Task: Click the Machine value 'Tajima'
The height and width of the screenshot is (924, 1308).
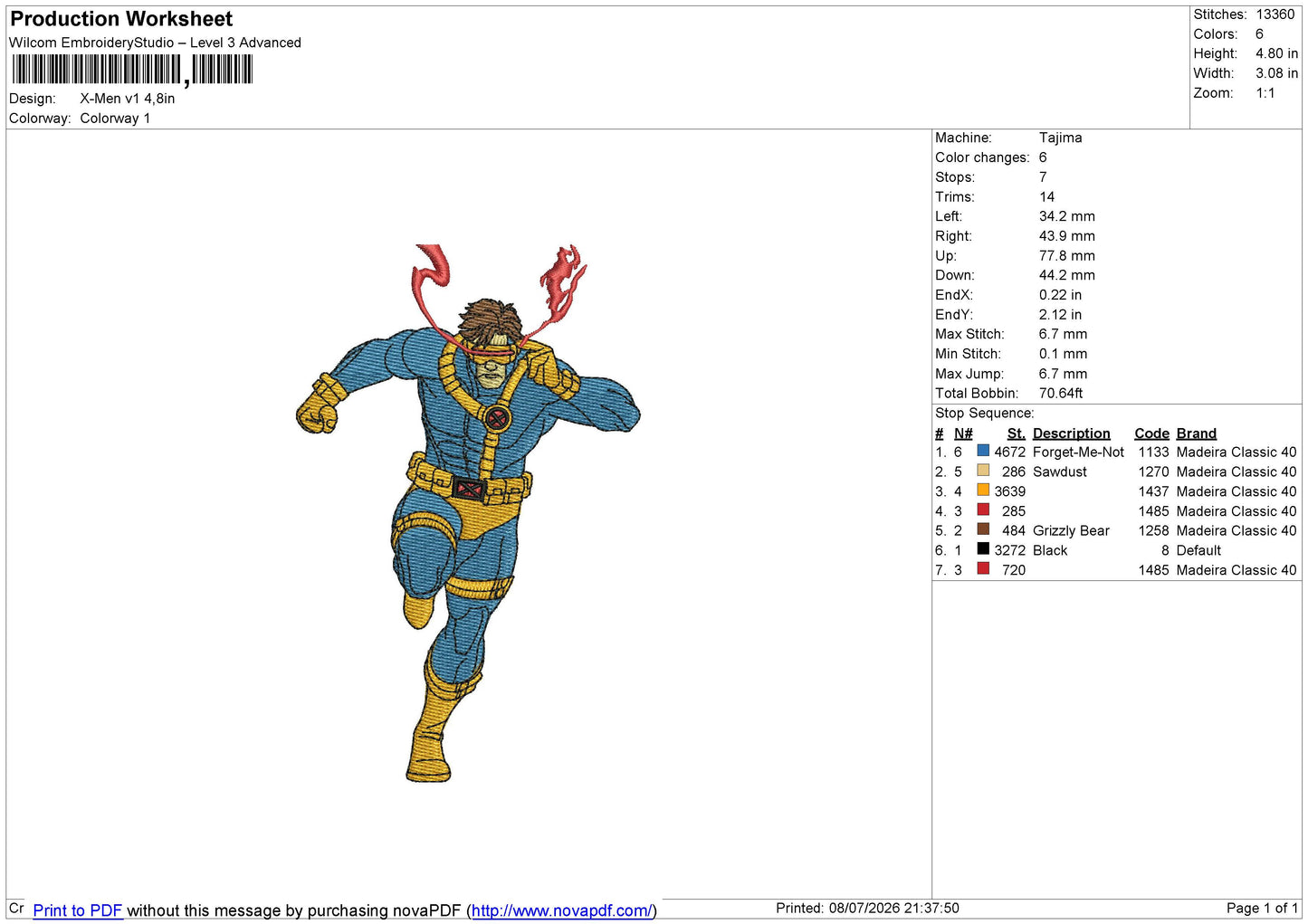Action: [1060, 138]
